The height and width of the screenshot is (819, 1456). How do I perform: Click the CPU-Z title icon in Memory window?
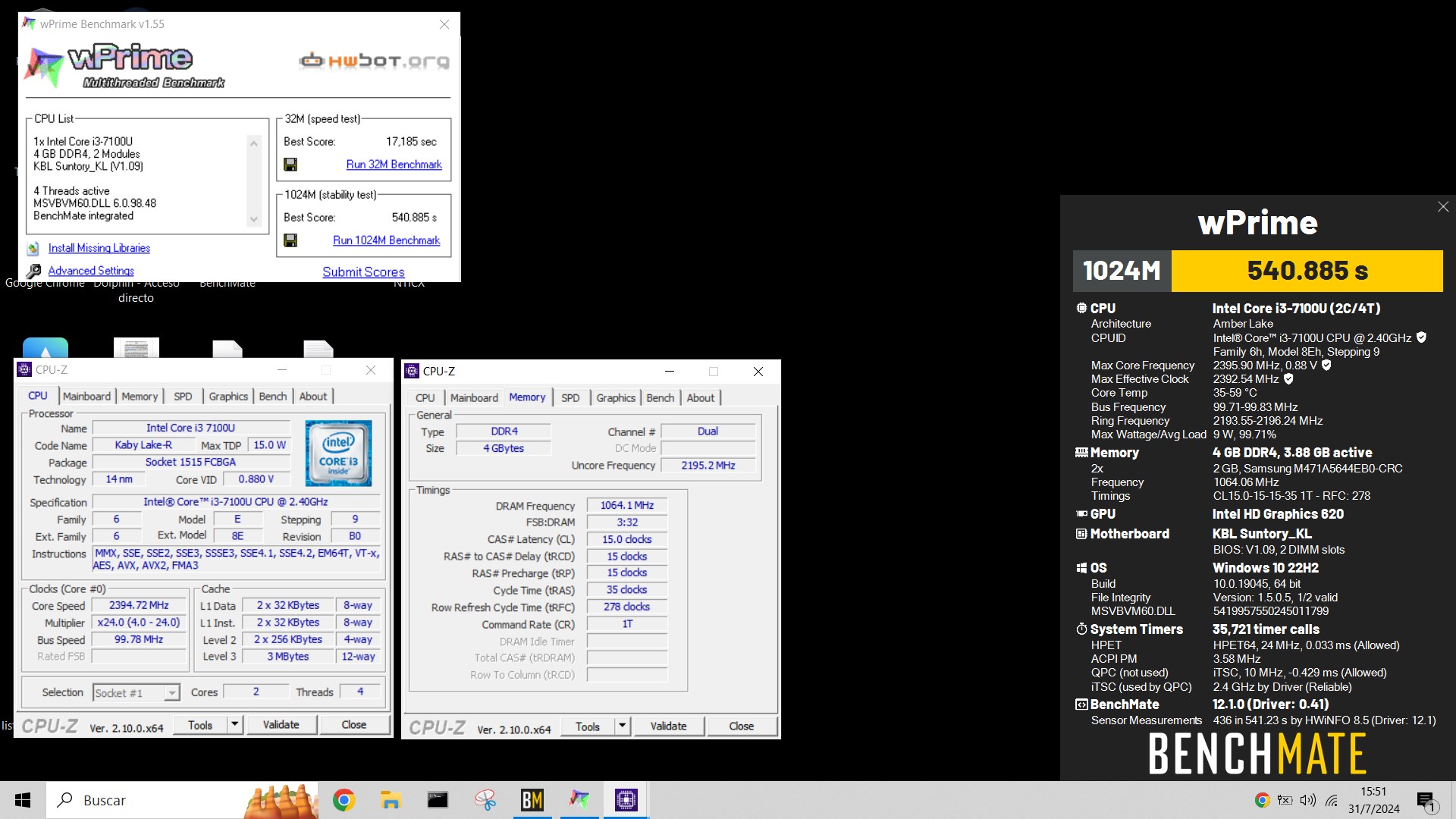(x=412, y=371)
